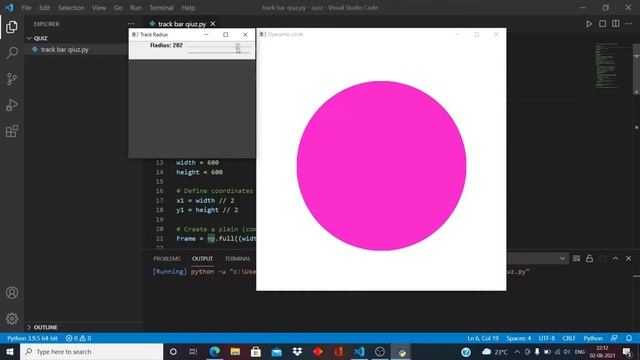Maximize the panel with up chevron
Viewport: 640px width, 360px height.
pos(616,258)
